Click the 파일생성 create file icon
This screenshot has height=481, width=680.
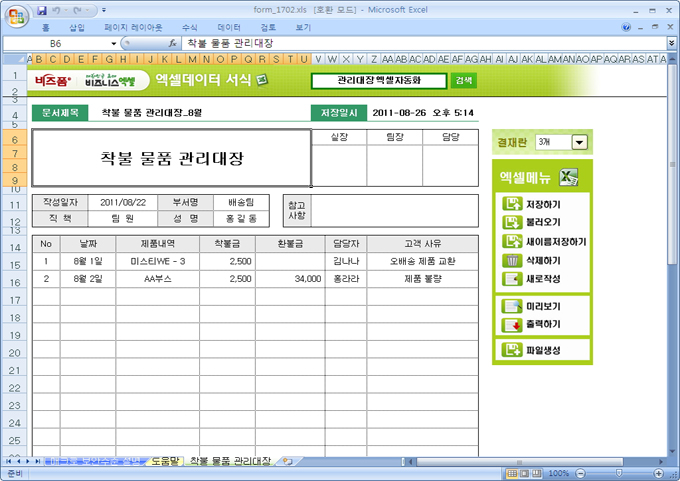pos(512,350)
